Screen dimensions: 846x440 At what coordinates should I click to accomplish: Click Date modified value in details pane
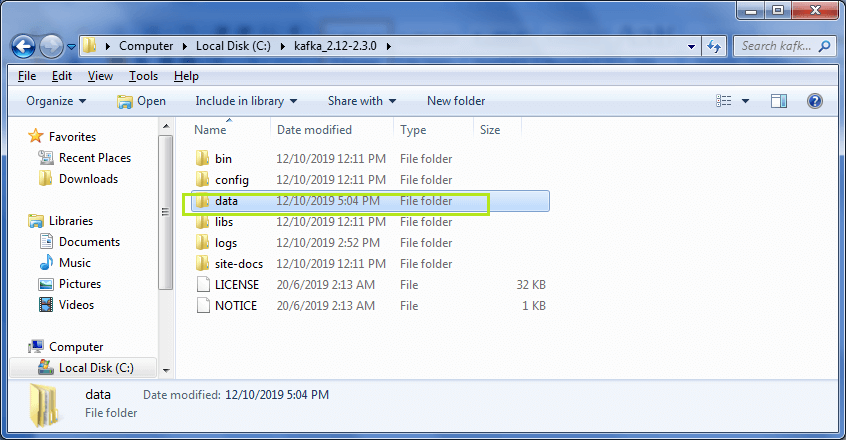coord(277,395)
